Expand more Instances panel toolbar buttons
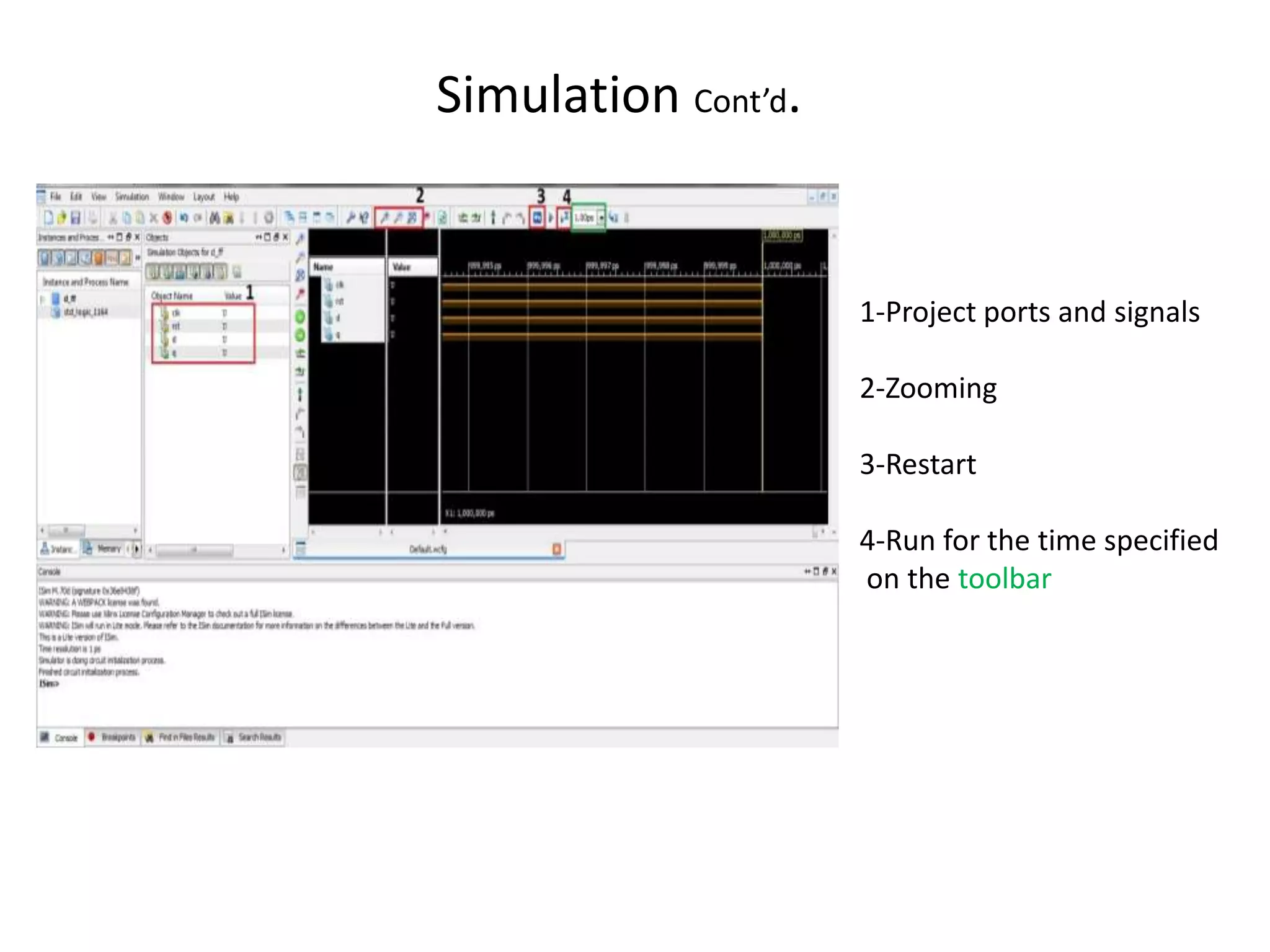Screen dimensions: 1270x952 [x=137, y=257]
